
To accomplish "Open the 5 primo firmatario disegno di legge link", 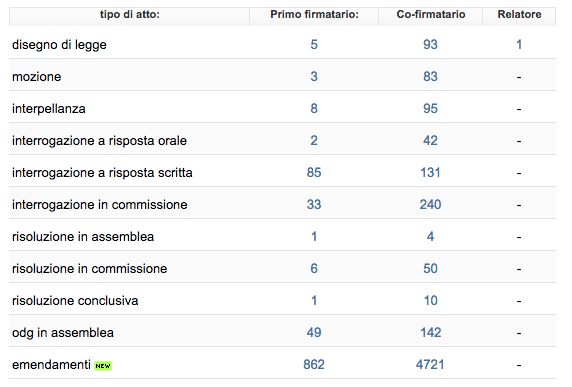I will 314,44.
